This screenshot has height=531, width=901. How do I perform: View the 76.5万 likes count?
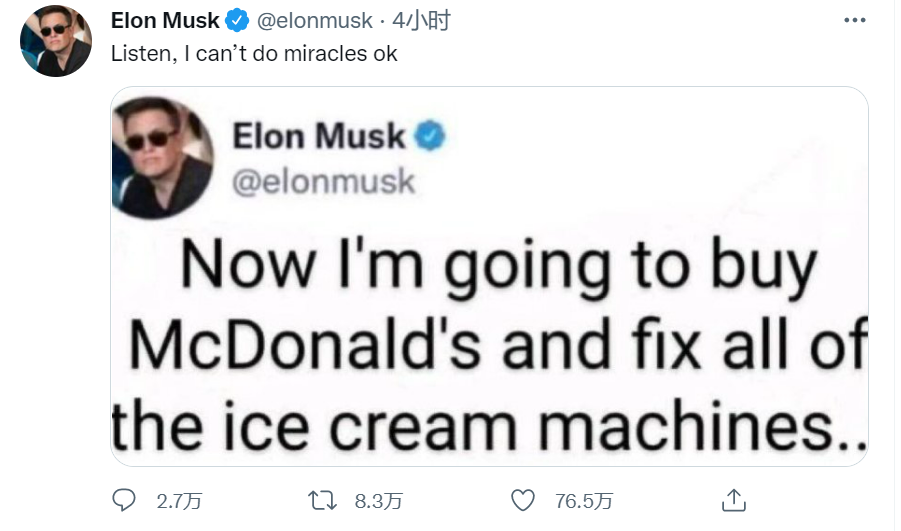(x=584, y=501)
